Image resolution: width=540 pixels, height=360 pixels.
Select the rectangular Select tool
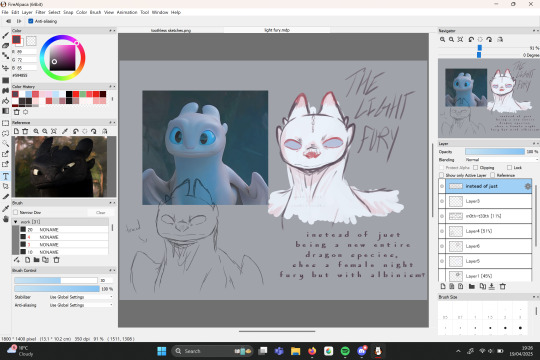tap(6, 123)
